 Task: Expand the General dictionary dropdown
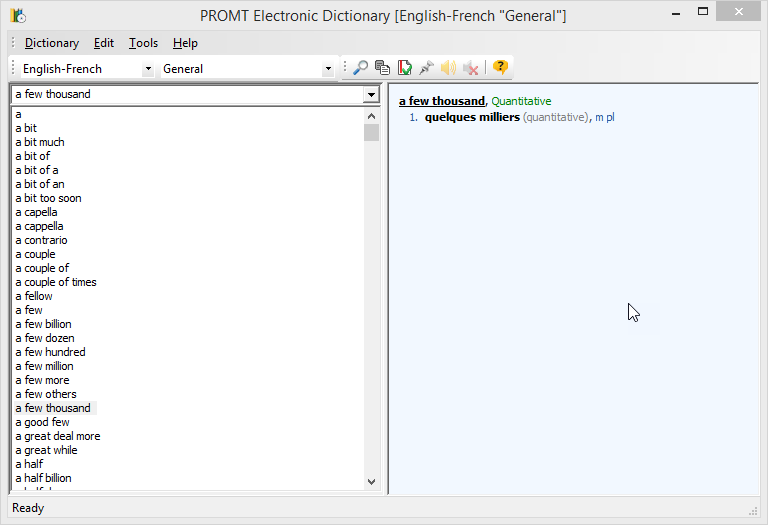click(x=328, y=69)
